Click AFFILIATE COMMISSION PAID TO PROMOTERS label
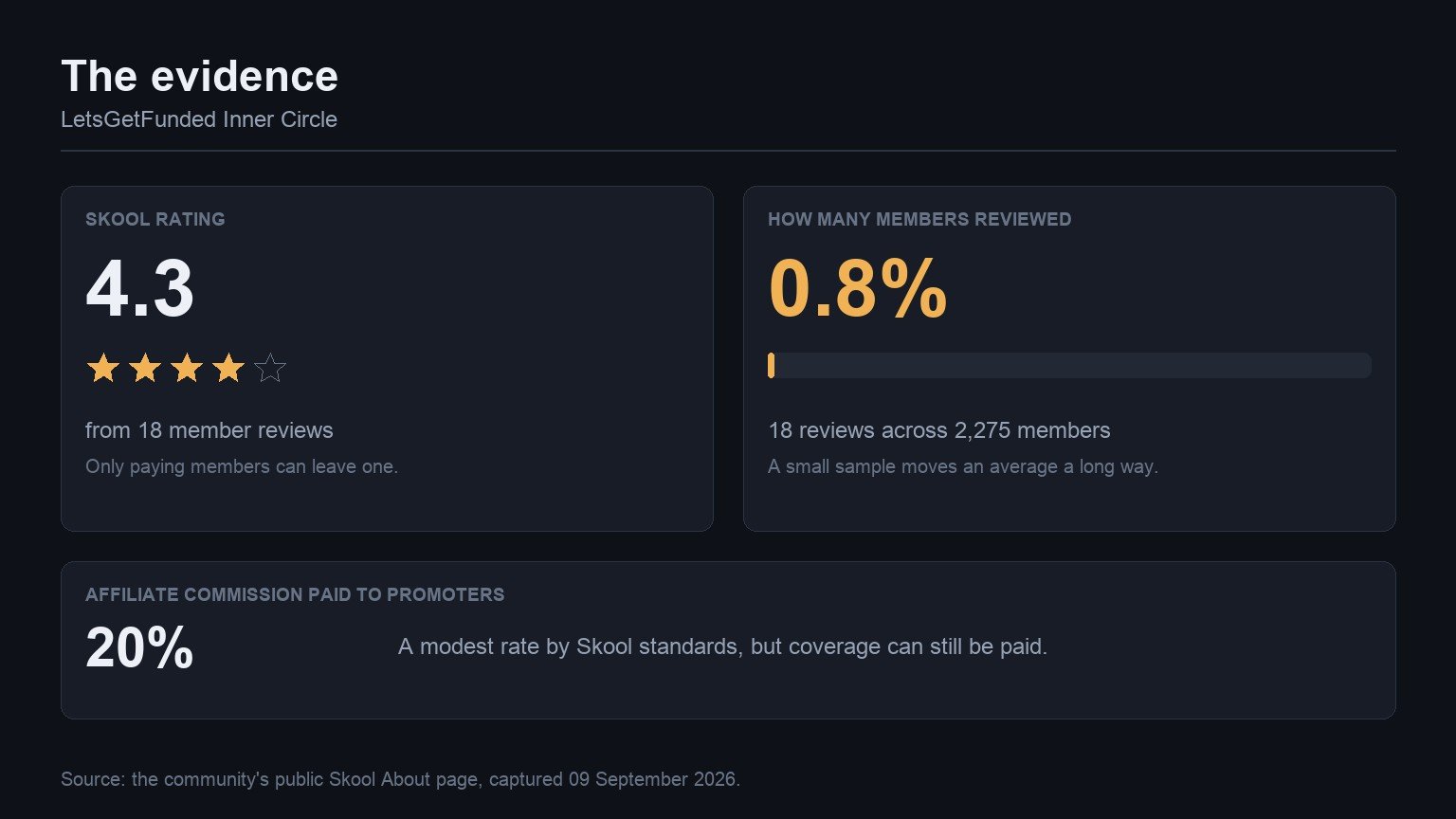This screenshot has width=1456, height=819. (x=295, y=594)
